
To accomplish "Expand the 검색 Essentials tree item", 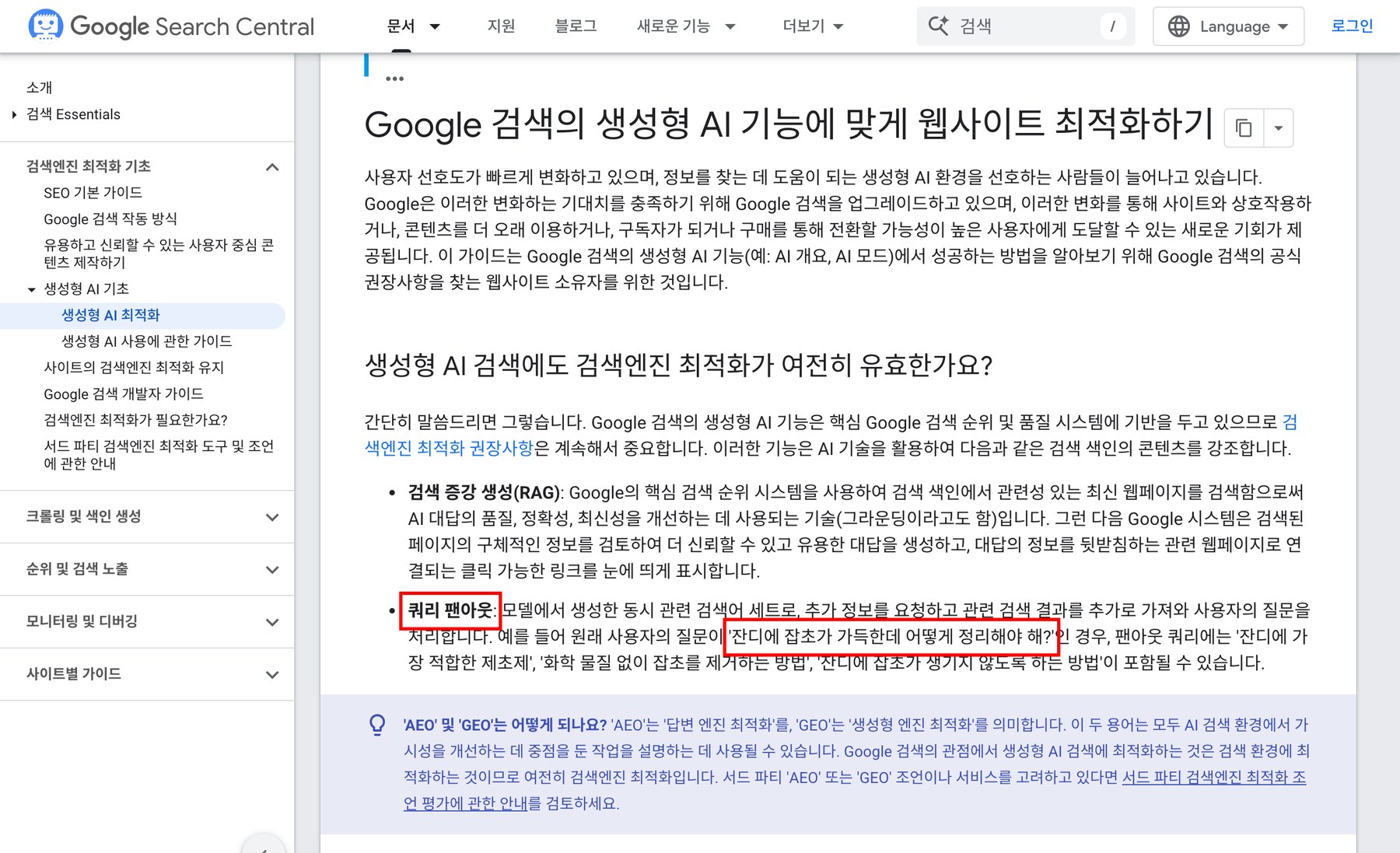I will pos(15,114).
